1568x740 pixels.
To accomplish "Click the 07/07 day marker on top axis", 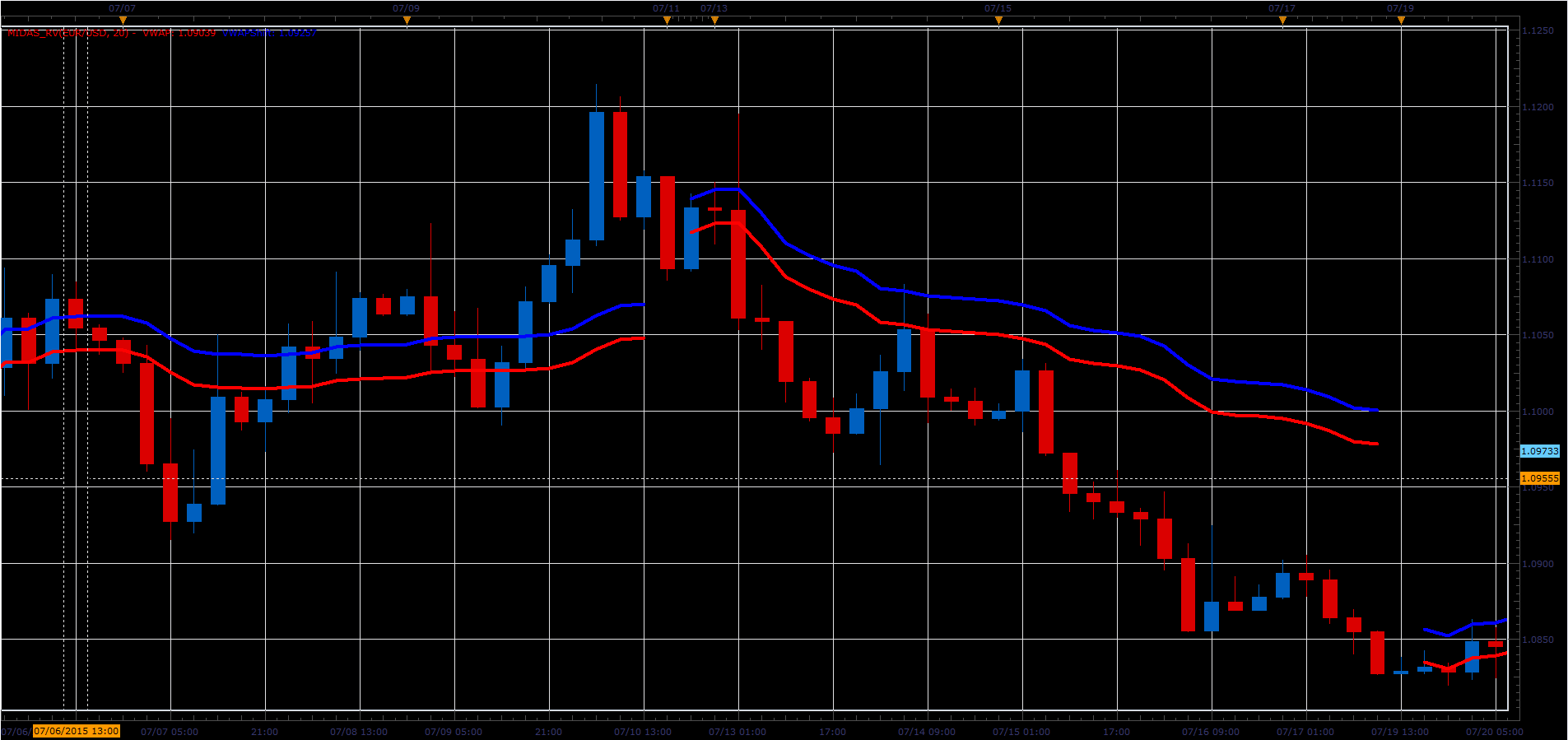I will [123, 9].
